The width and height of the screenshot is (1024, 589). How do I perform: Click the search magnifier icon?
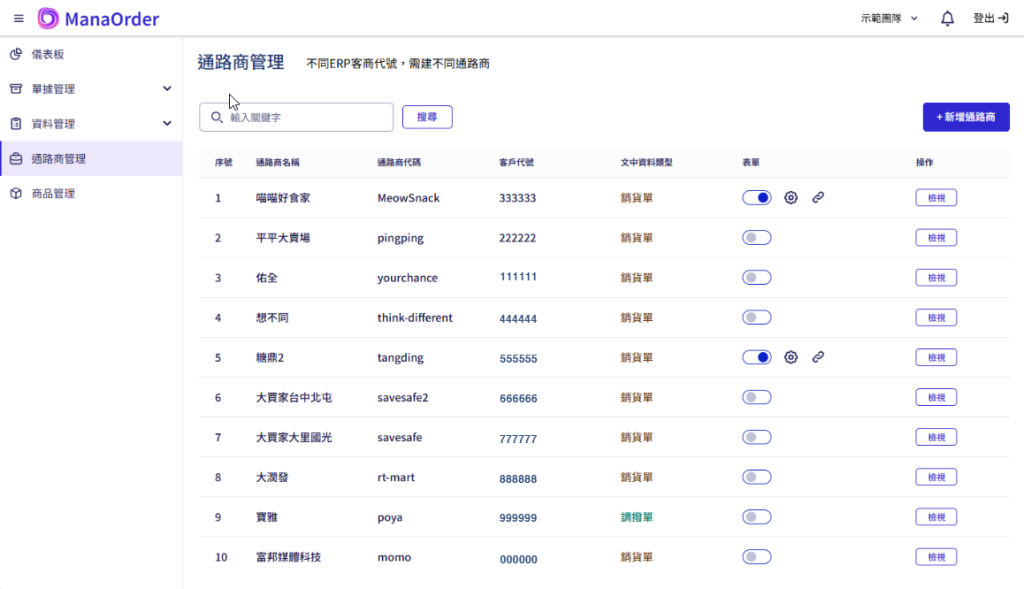click(x=216, y=117)
